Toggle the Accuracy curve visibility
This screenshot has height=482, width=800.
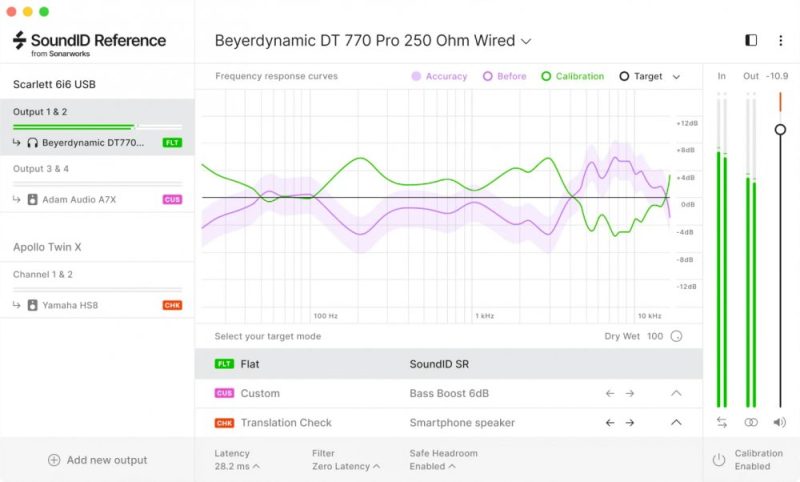(439, 76)
